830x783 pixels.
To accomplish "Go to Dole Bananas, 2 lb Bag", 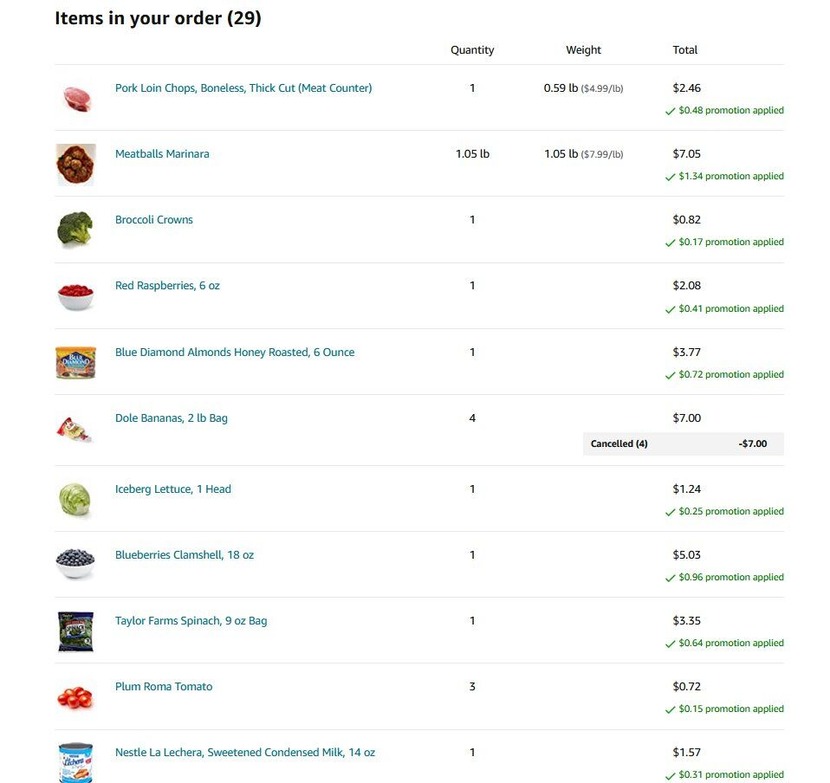I will coord(171,418).
